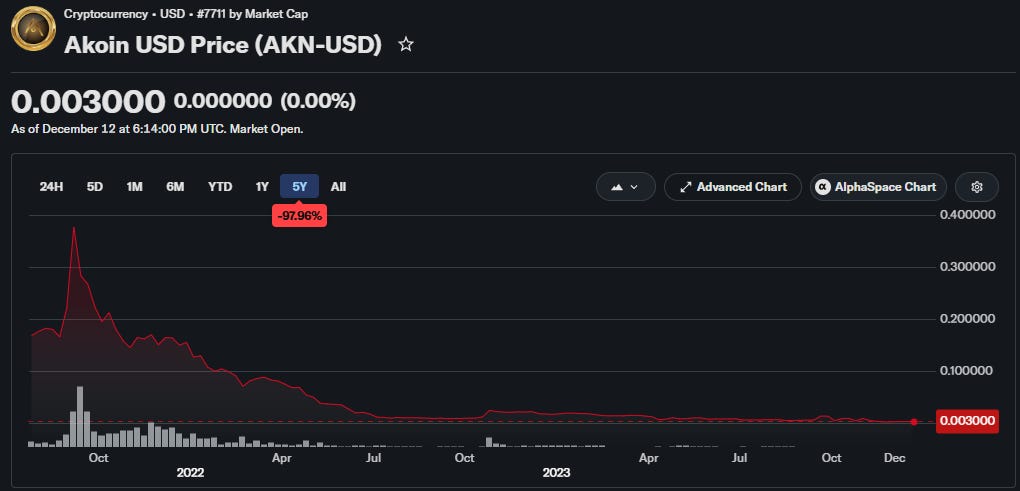
Task: Click the Cryptocurrency category text
Action: 106,14
